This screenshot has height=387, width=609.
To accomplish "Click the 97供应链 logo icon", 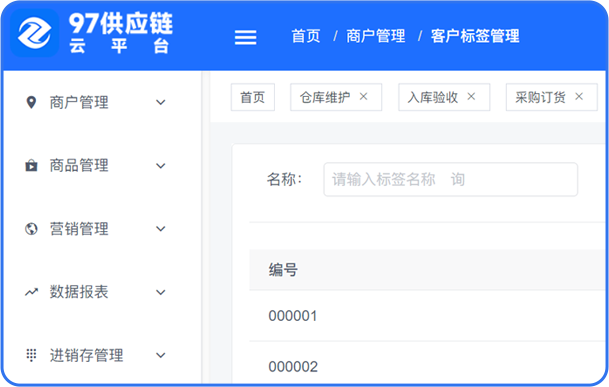I will [x=35, y=33].
